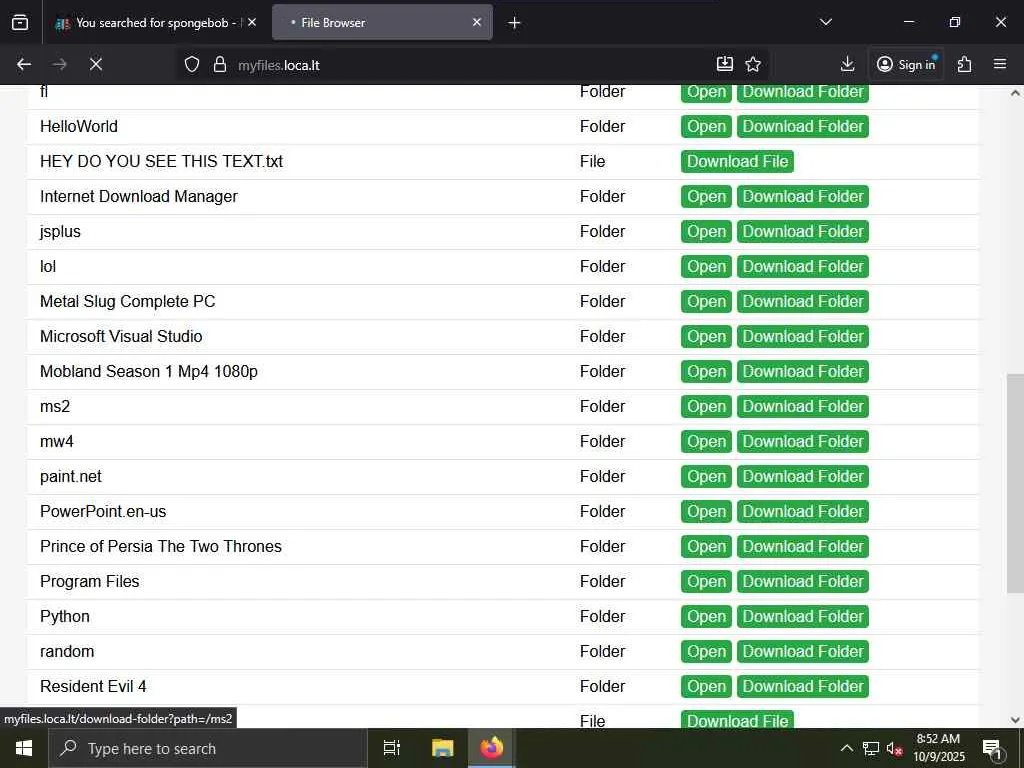Download Prince of Persia The Two Thrones folder

click(803, 547)
